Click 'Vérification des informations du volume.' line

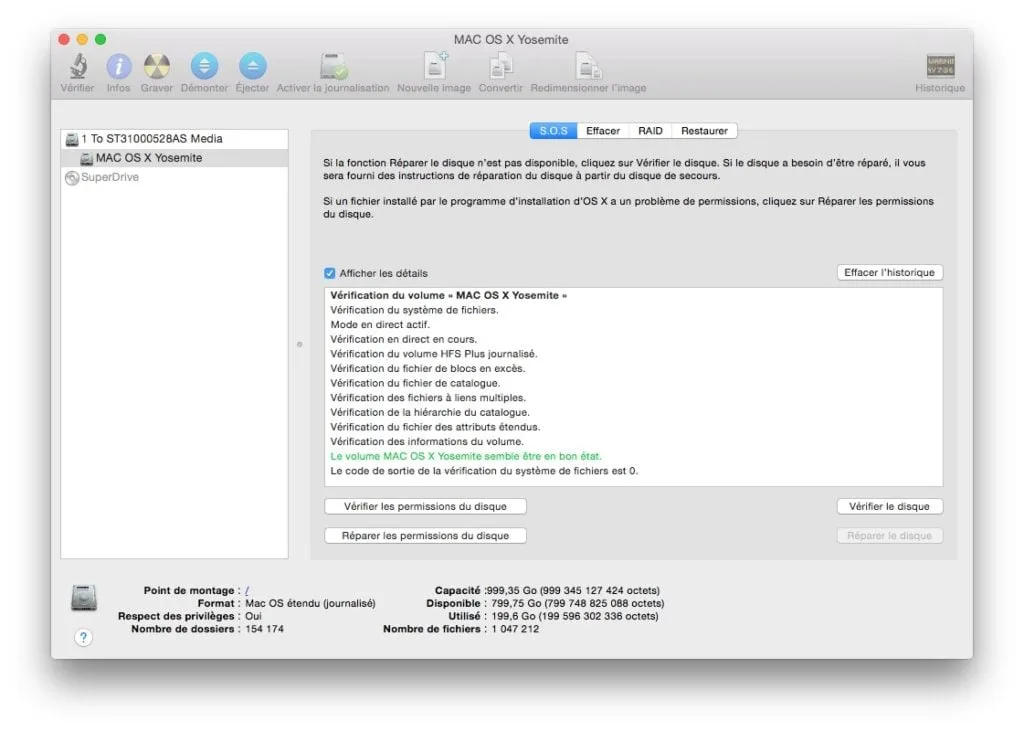(427, 441)
